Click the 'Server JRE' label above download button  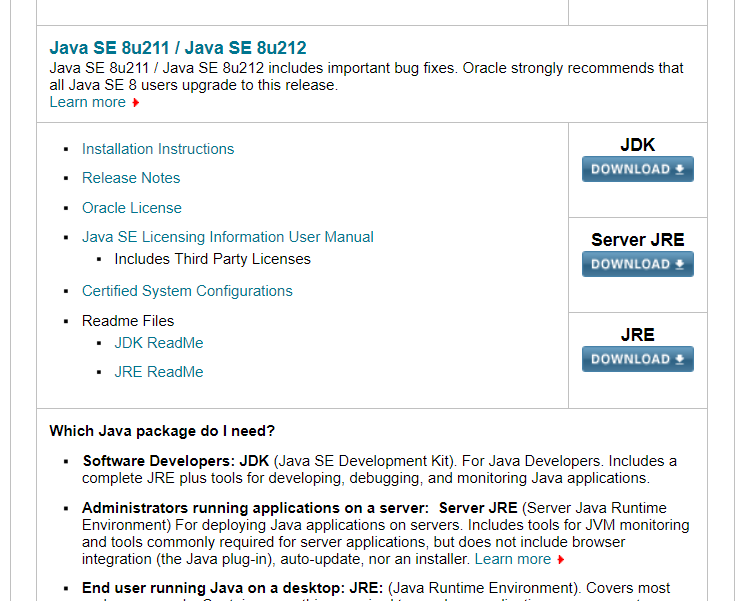[638, 240]
